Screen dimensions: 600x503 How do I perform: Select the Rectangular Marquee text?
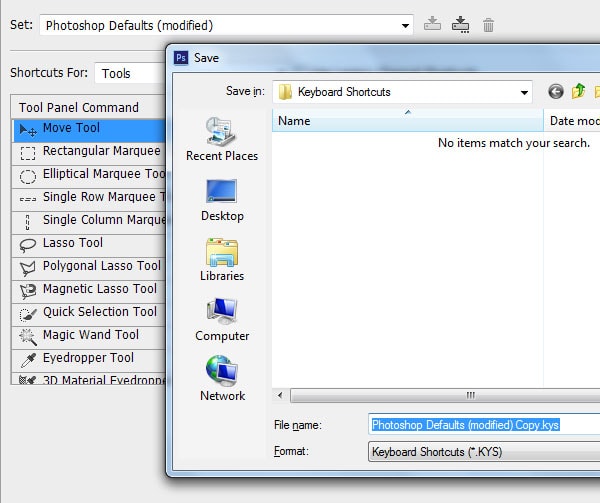tap(102, 151)
